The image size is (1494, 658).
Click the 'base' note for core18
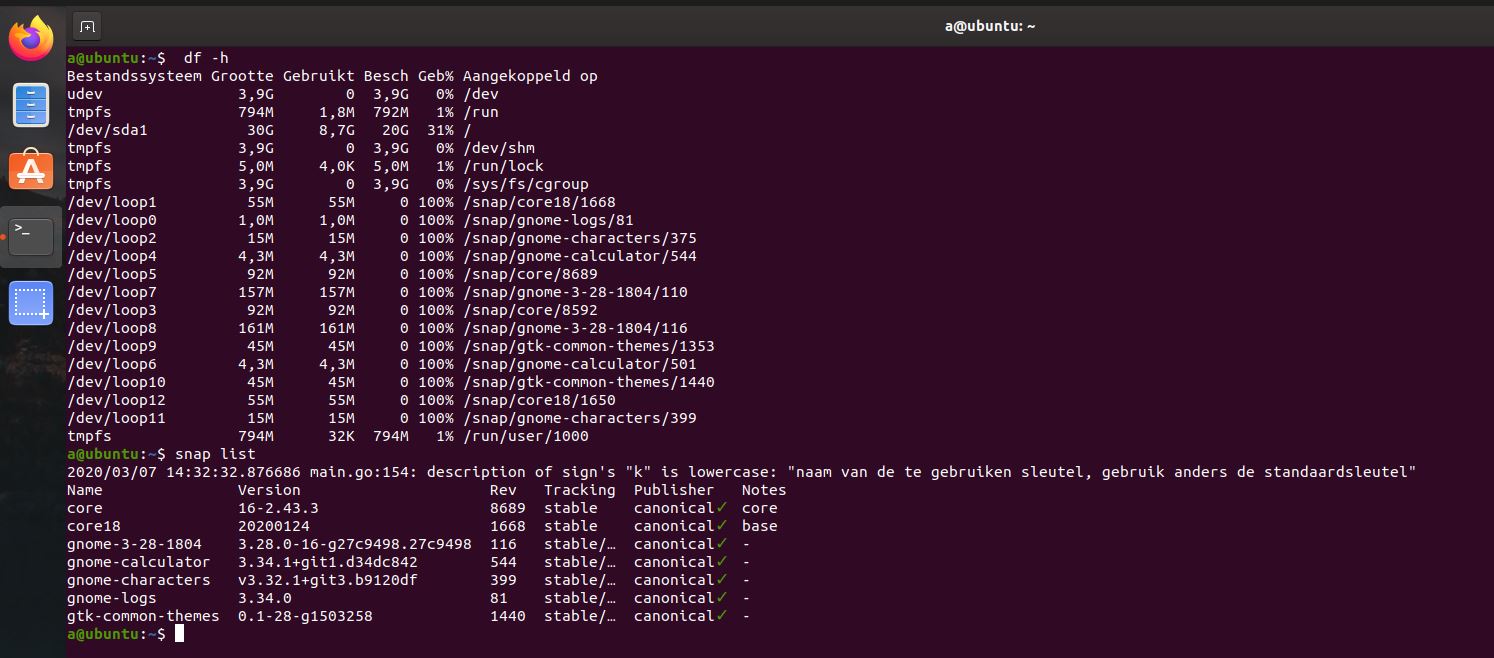point(760,526)
